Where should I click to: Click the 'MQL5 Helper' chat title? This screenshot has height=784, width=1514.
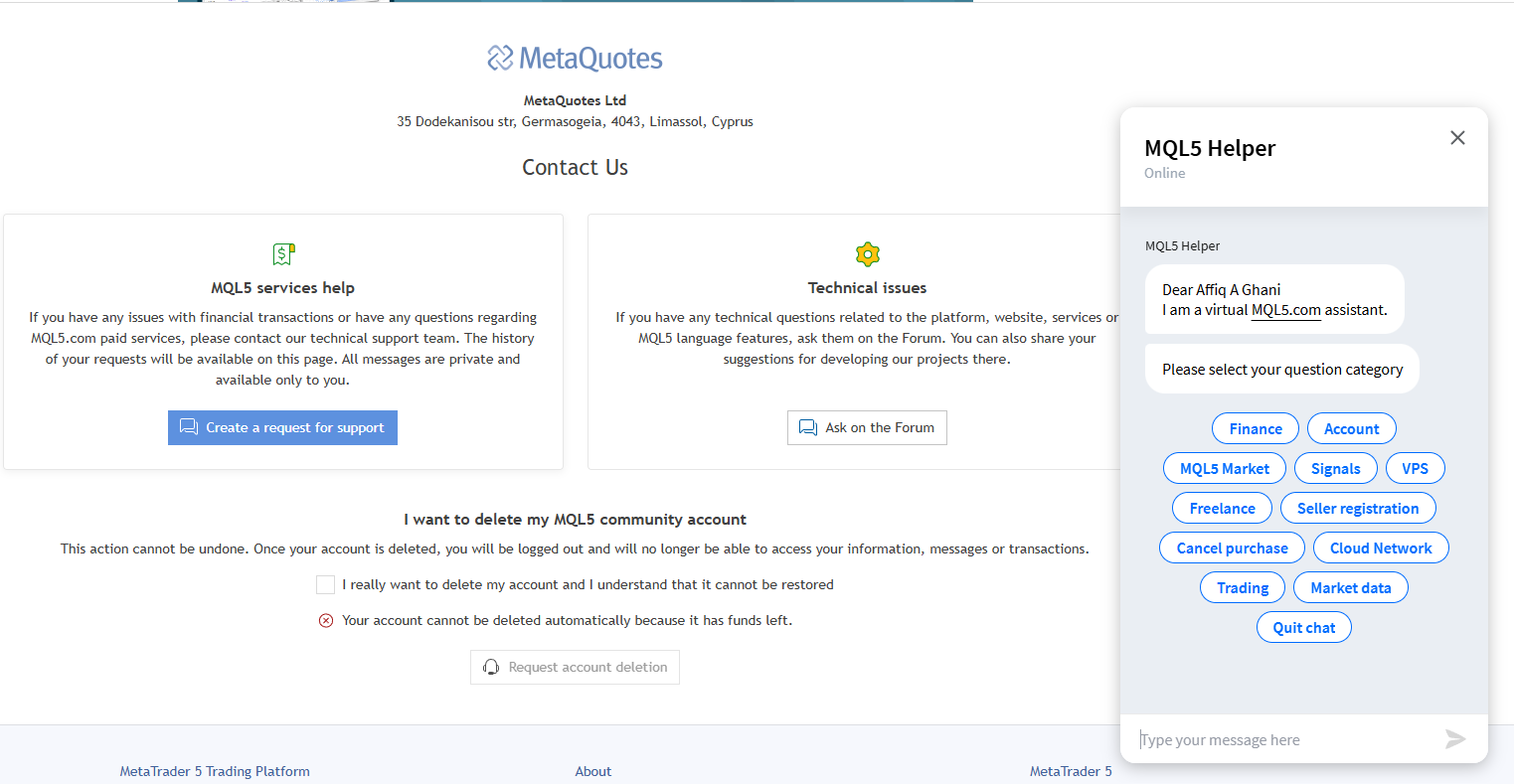click(x=1210, y=148)
